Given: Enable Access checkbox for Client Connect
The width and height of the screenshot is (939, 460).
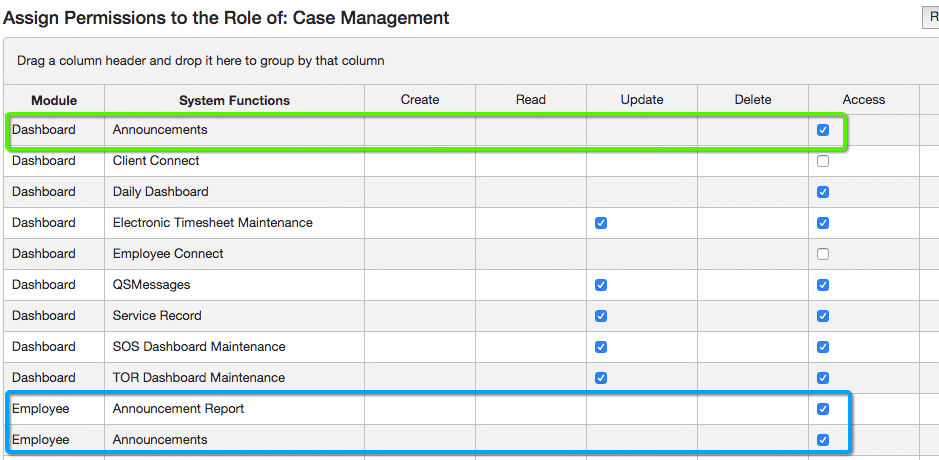Looking at the screenshot, I should tap(822, 161).
